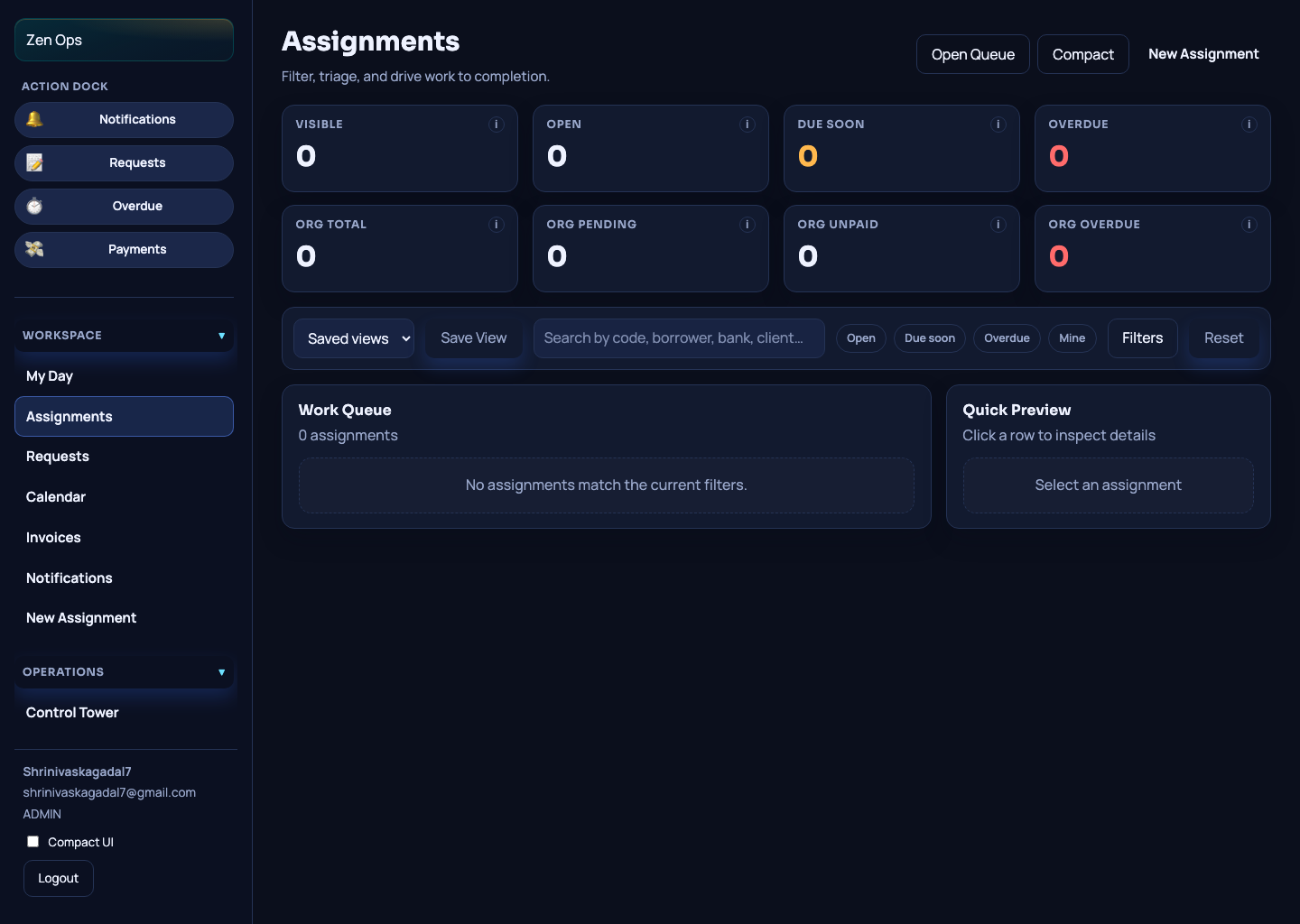Click the Open Queue button
Image resolution: width=1300 pixels, height=924 pixels.
pyautogui.click(x=972, y=54)
